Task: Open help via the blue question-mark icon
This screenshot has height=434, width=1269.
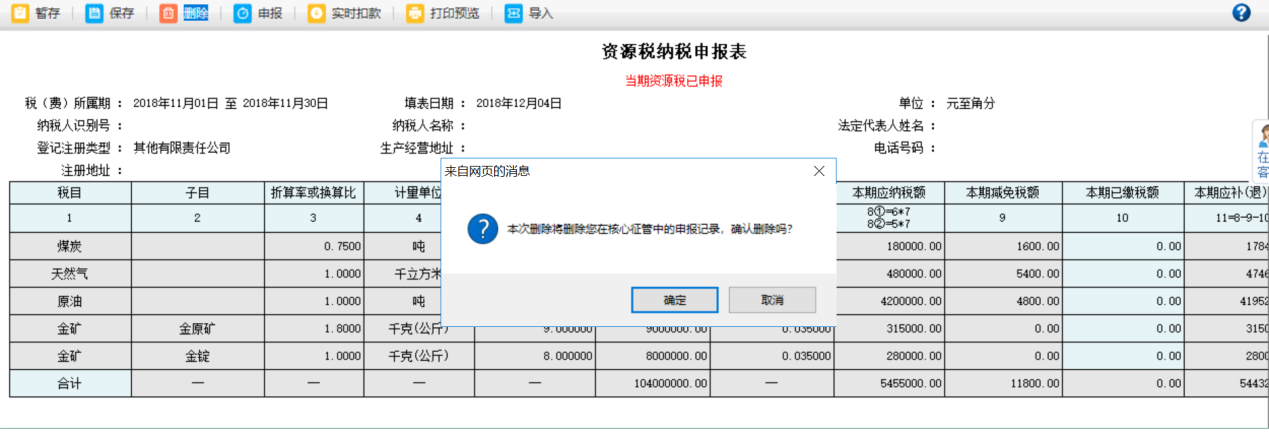Action: [1242, 13]
